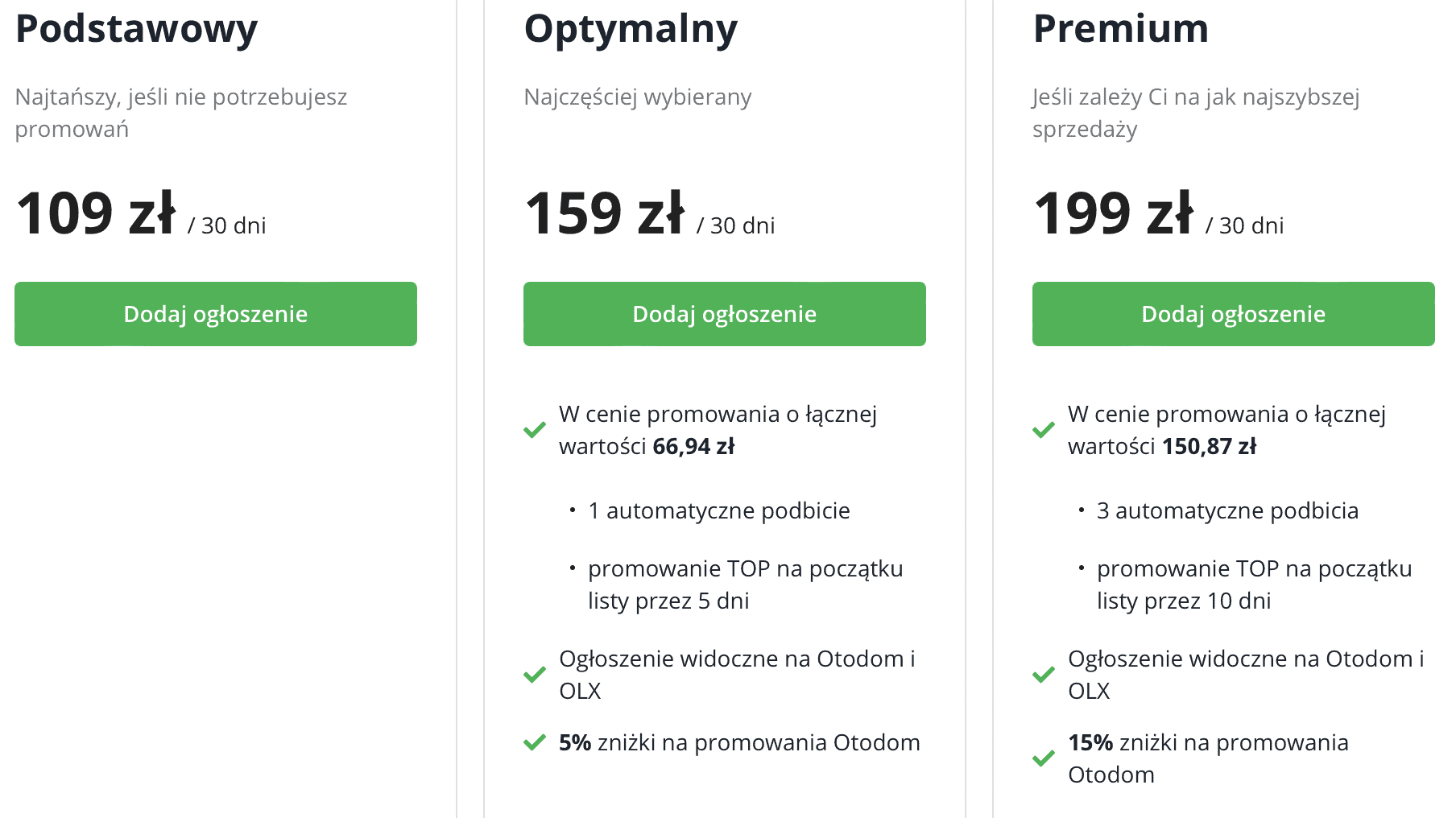
Task: Click green checkmark beside 150,87 zł promotions
Action: pyautogui.click(x=1044, y=430)
